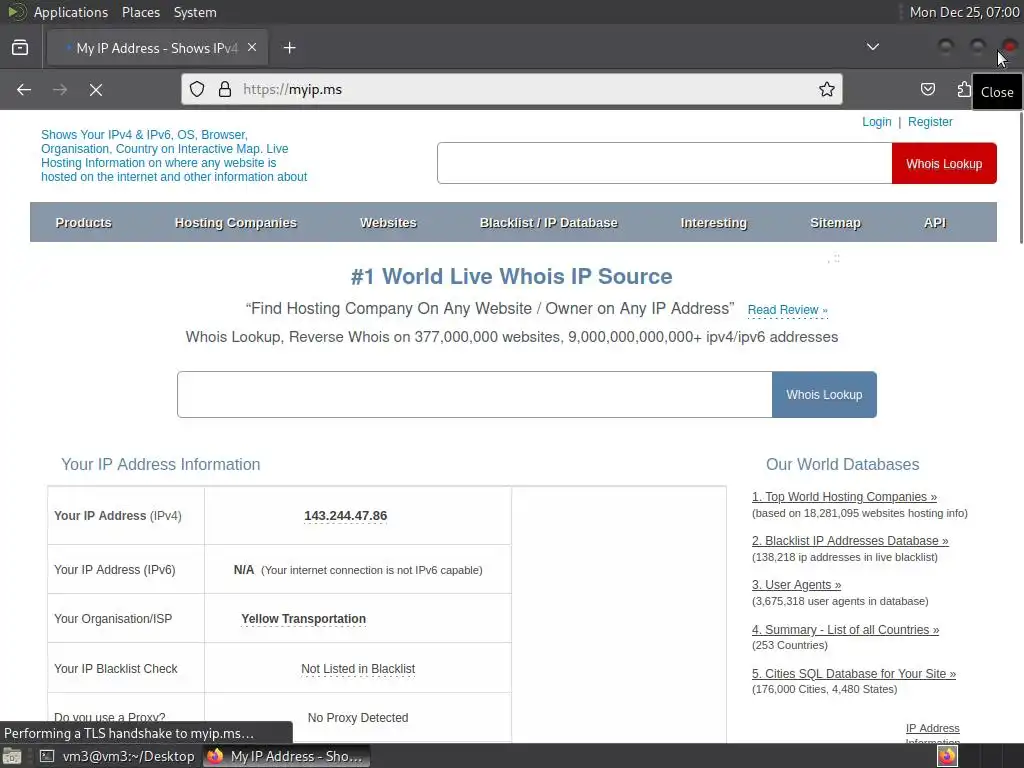
Task: Open the Websites nav menu
Action: click(388, 223)
